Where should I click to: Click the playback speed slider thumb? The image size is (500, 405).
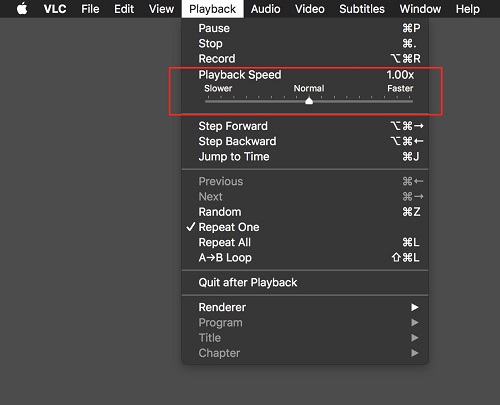(x=309, y=100)
